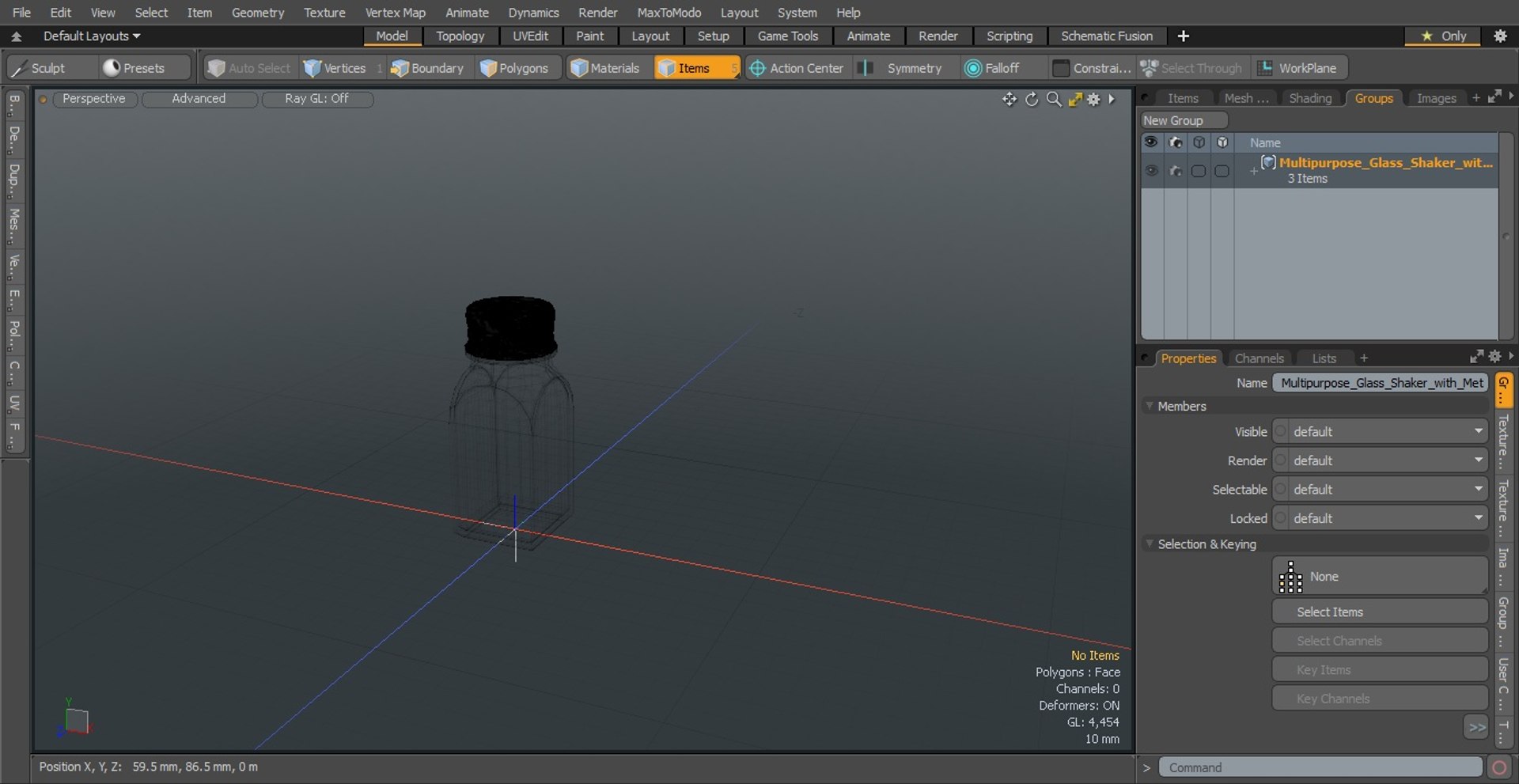Open the Render dropdown
1519x784 pixels.
click(x=1388, y=460)
